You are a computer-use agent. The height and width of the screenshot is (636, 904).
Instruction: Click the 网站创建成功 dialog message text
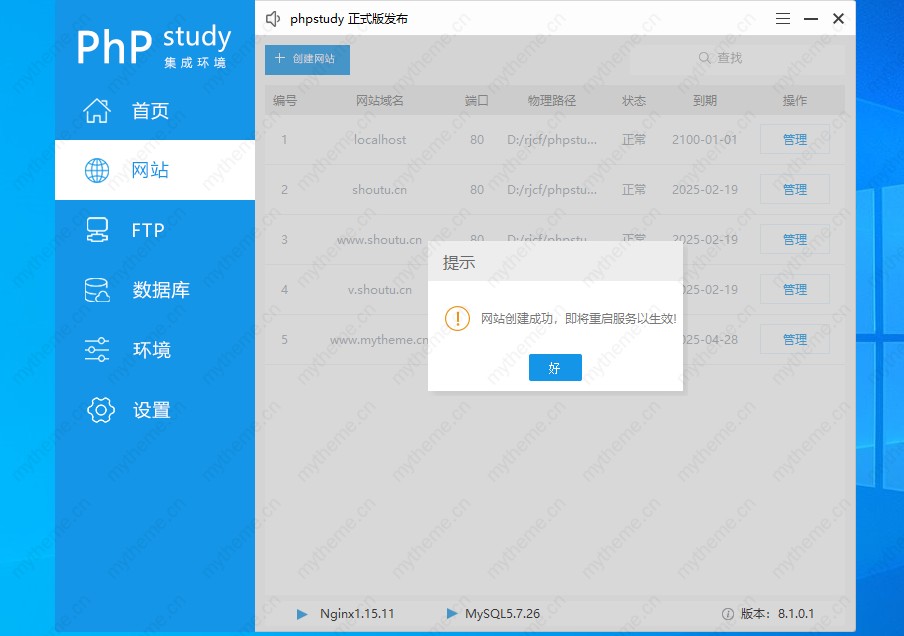(578, 318)
